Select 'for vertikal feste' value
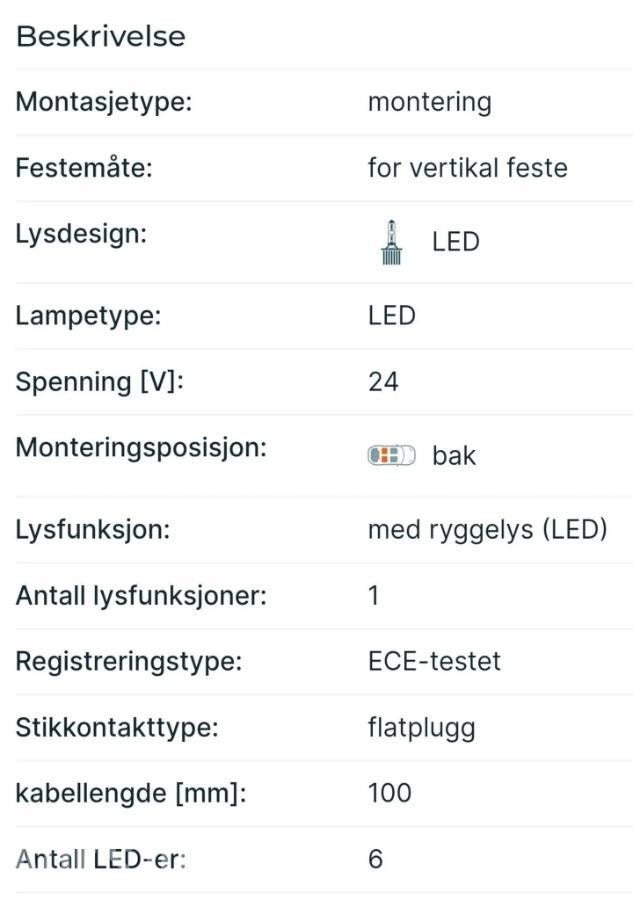633x900 pixels. click(x=467, y=167)
